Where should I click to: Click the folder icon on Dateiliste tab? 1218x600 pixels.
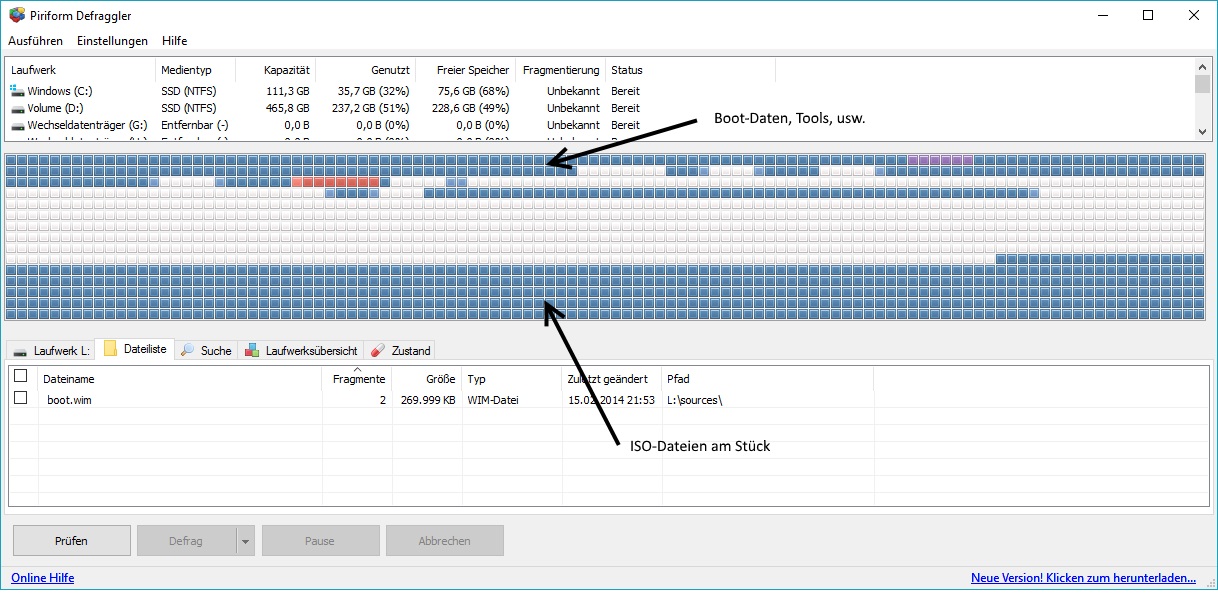(x=111, y=349)
